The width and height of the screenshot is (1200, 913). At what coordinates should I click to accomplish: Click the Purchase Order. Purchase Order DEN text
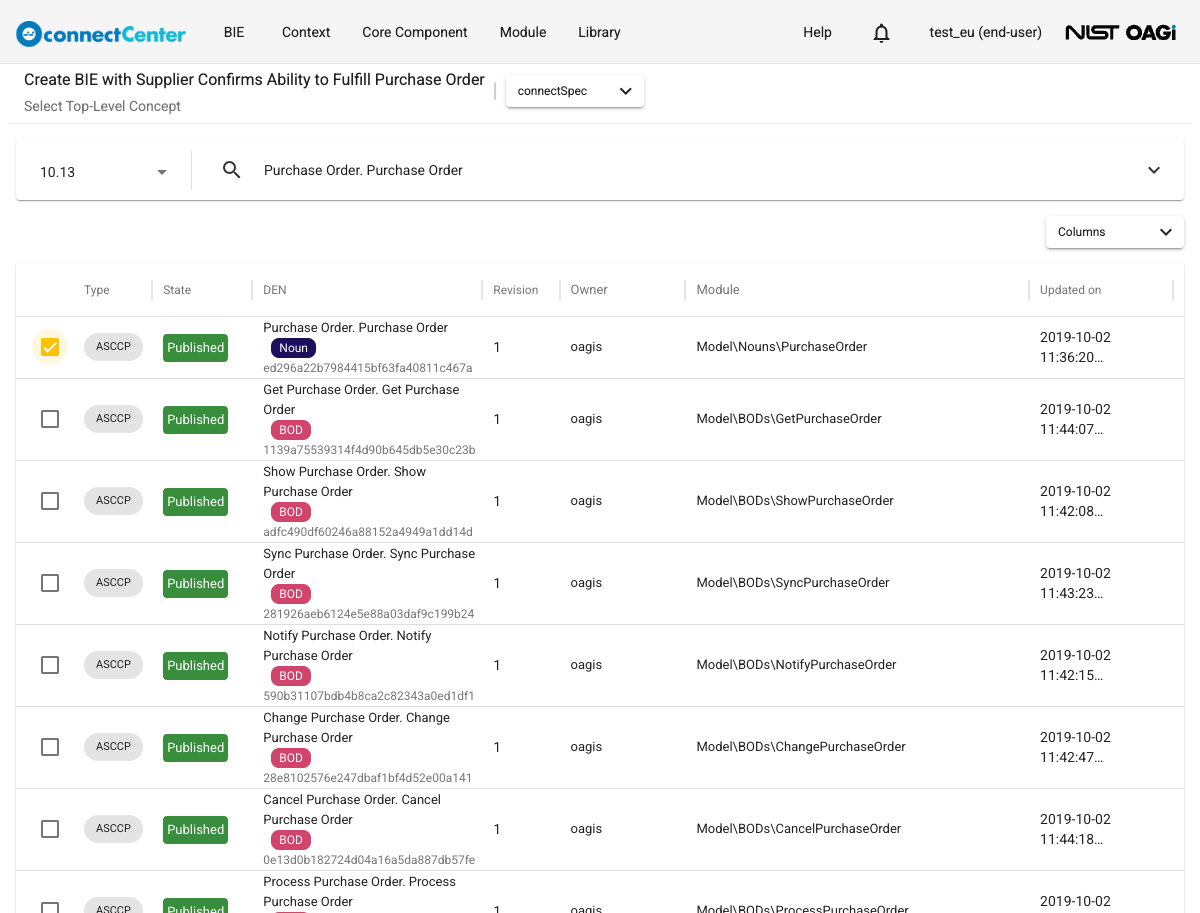tap(356, 328)
